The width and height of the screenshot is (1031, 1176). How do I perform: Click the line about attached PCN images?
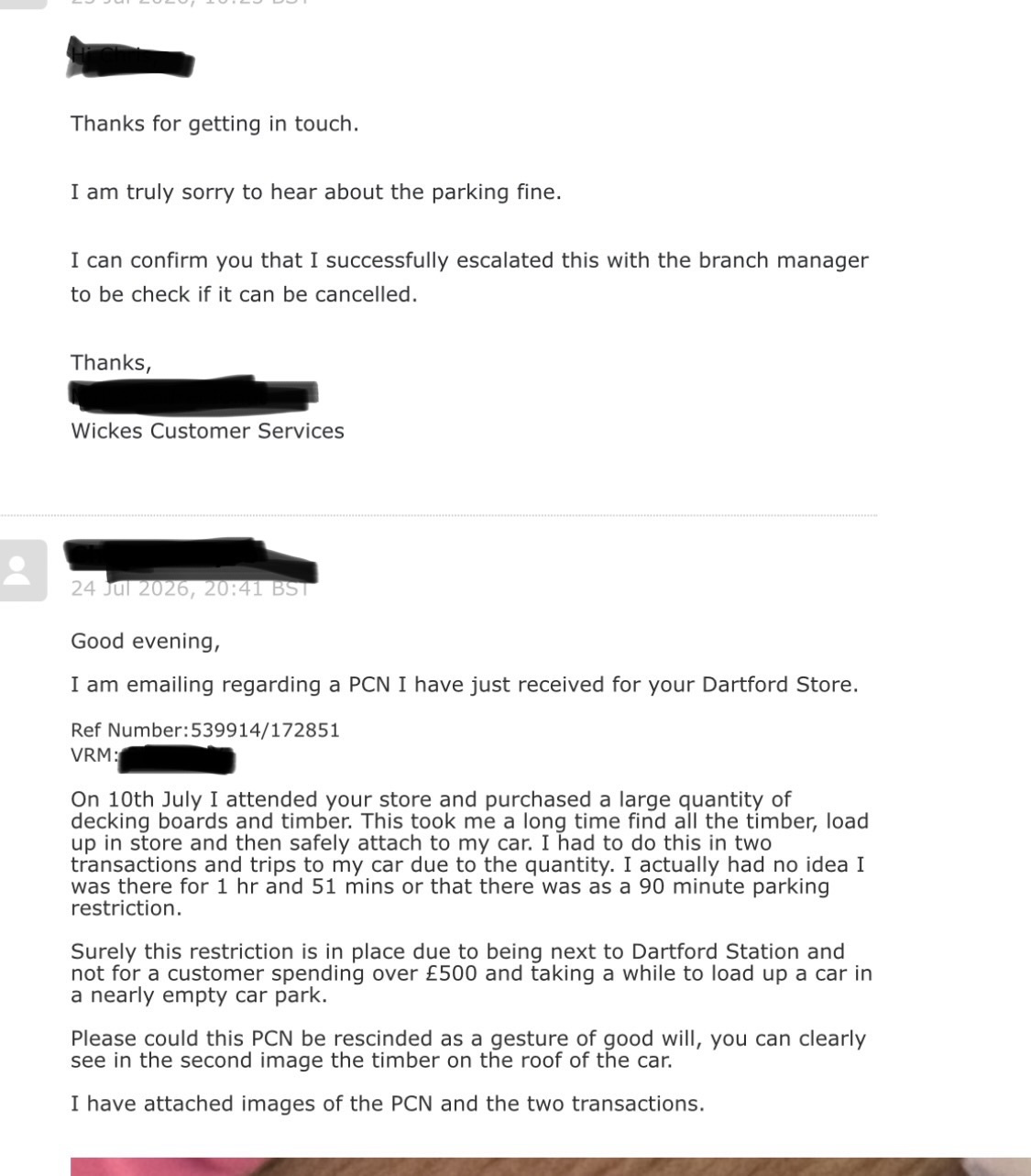(388, 1104)
